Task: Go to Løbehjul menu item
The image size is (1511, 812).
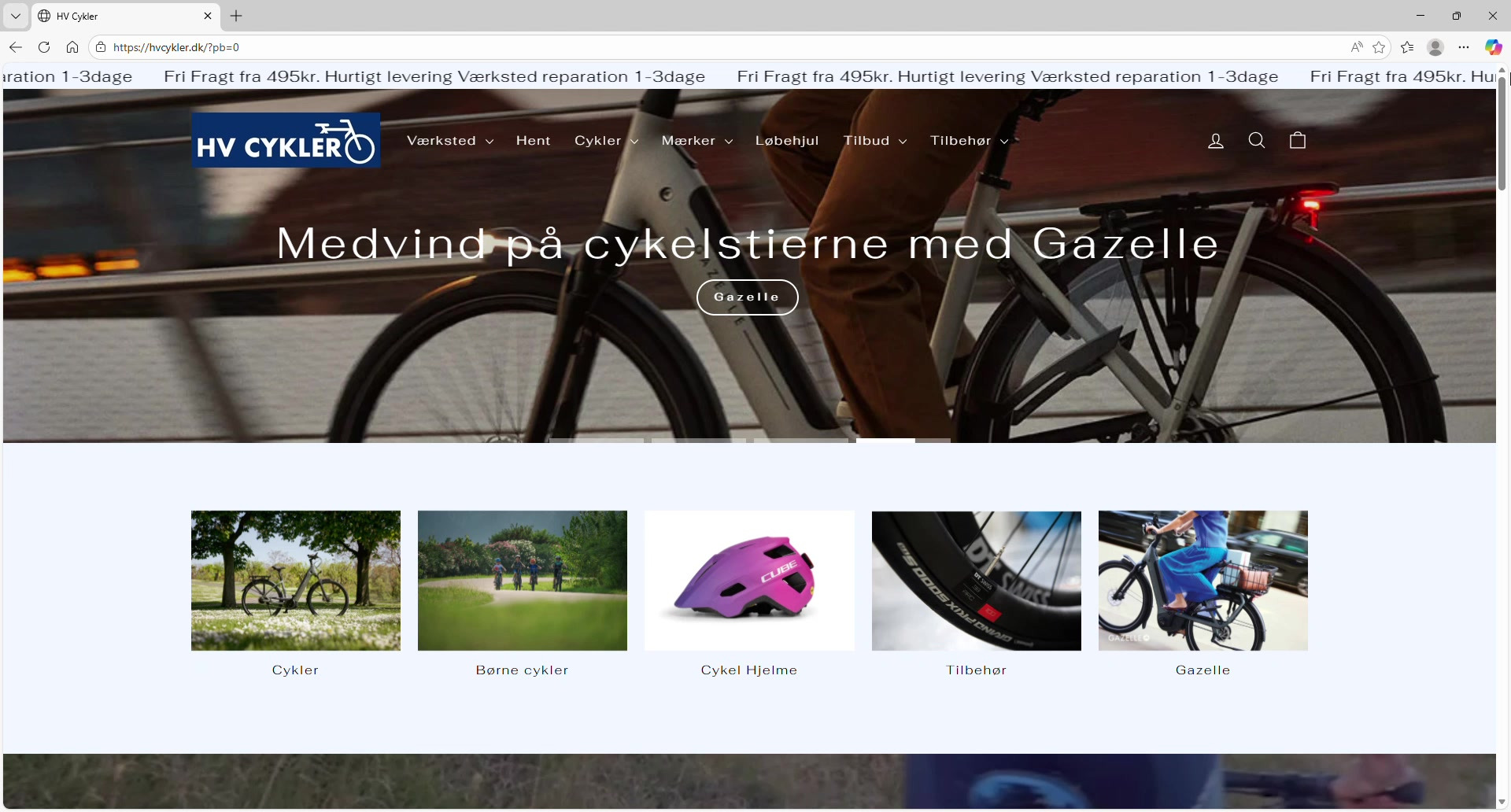Action: click(787, 141)
